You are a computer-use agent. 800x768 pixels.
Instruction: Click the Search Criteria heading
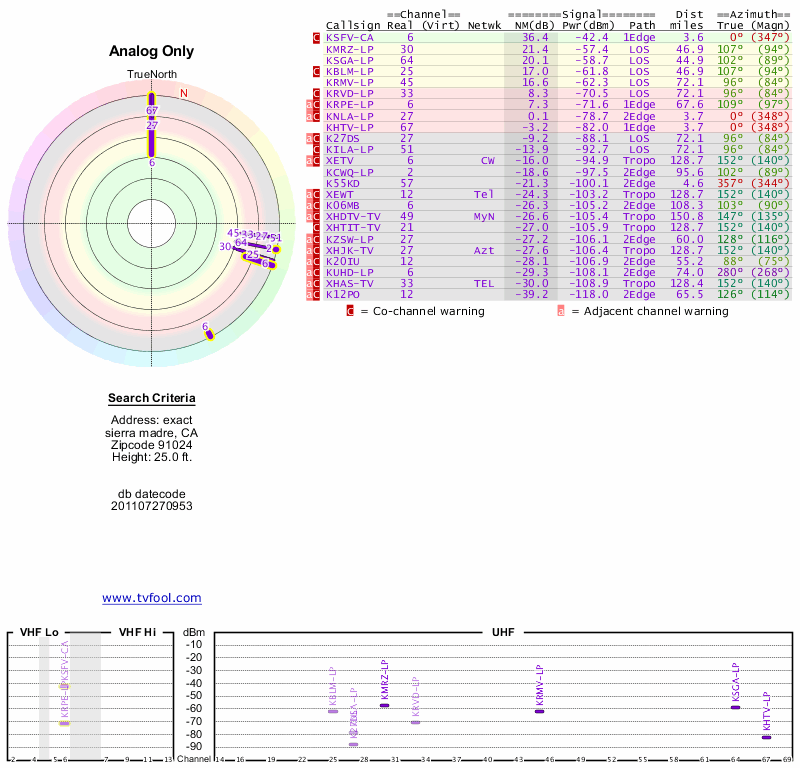(x=152, y=397)
